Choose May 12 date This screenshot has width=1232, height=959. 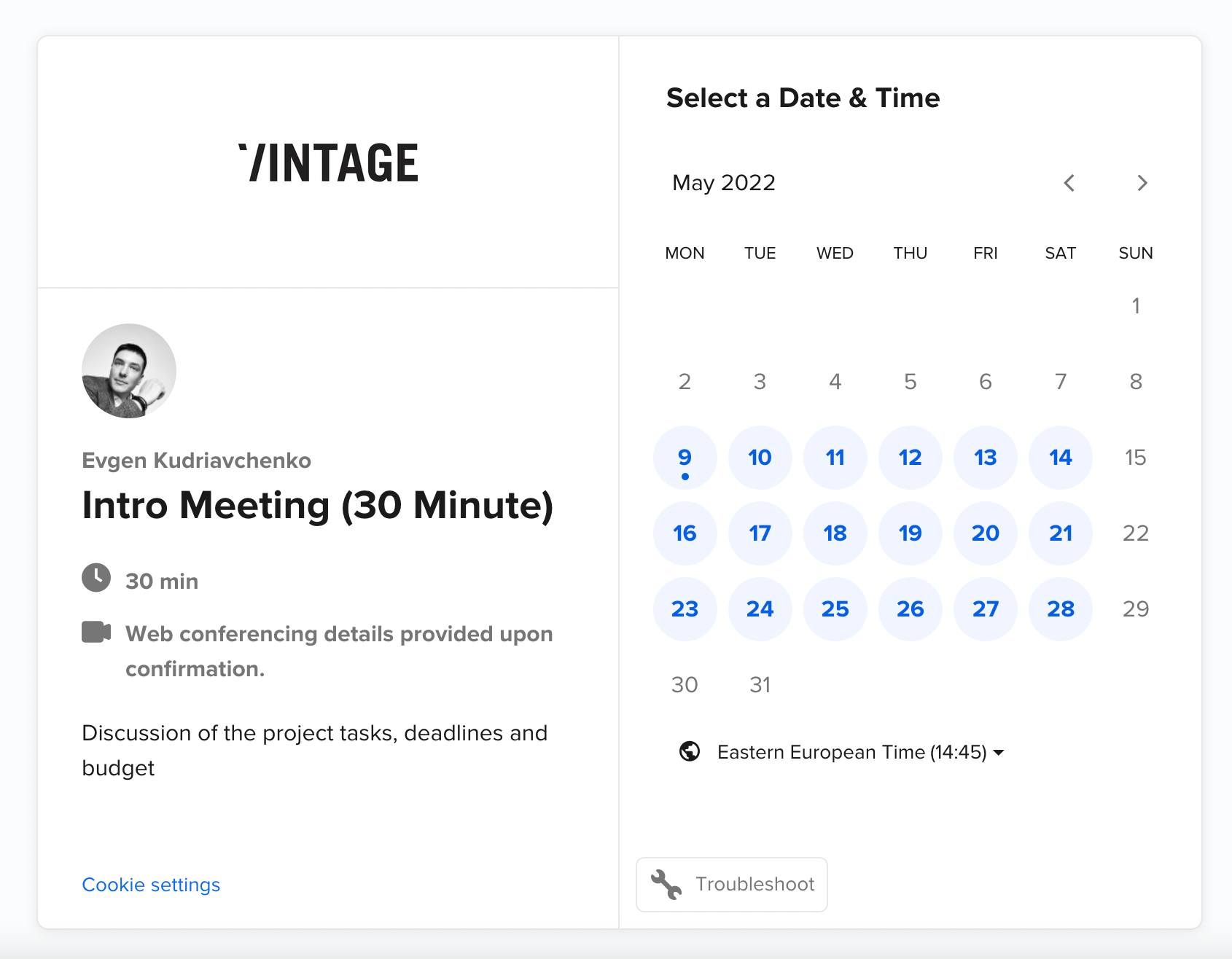click(x=910, y=458)
